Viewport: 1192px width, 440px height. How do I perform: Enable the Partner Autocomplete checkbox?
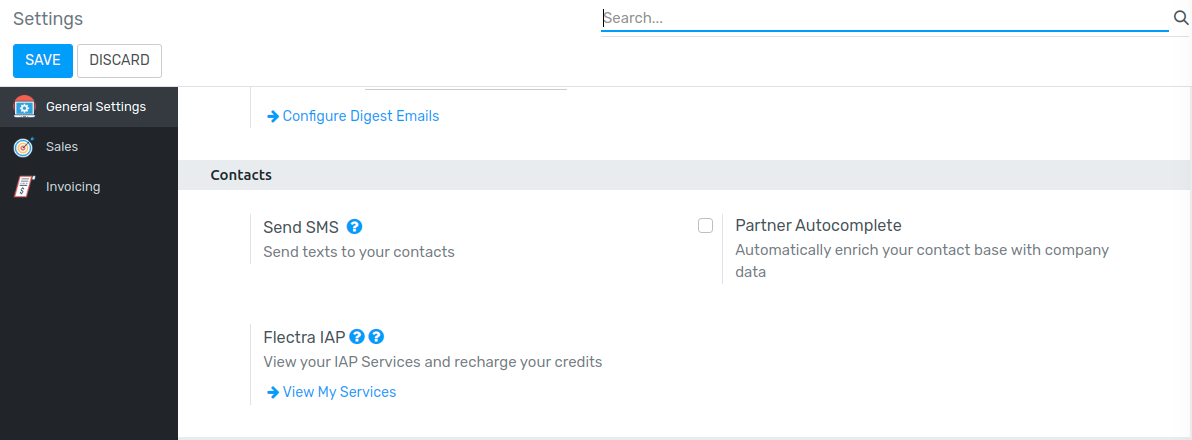[705, 226]
